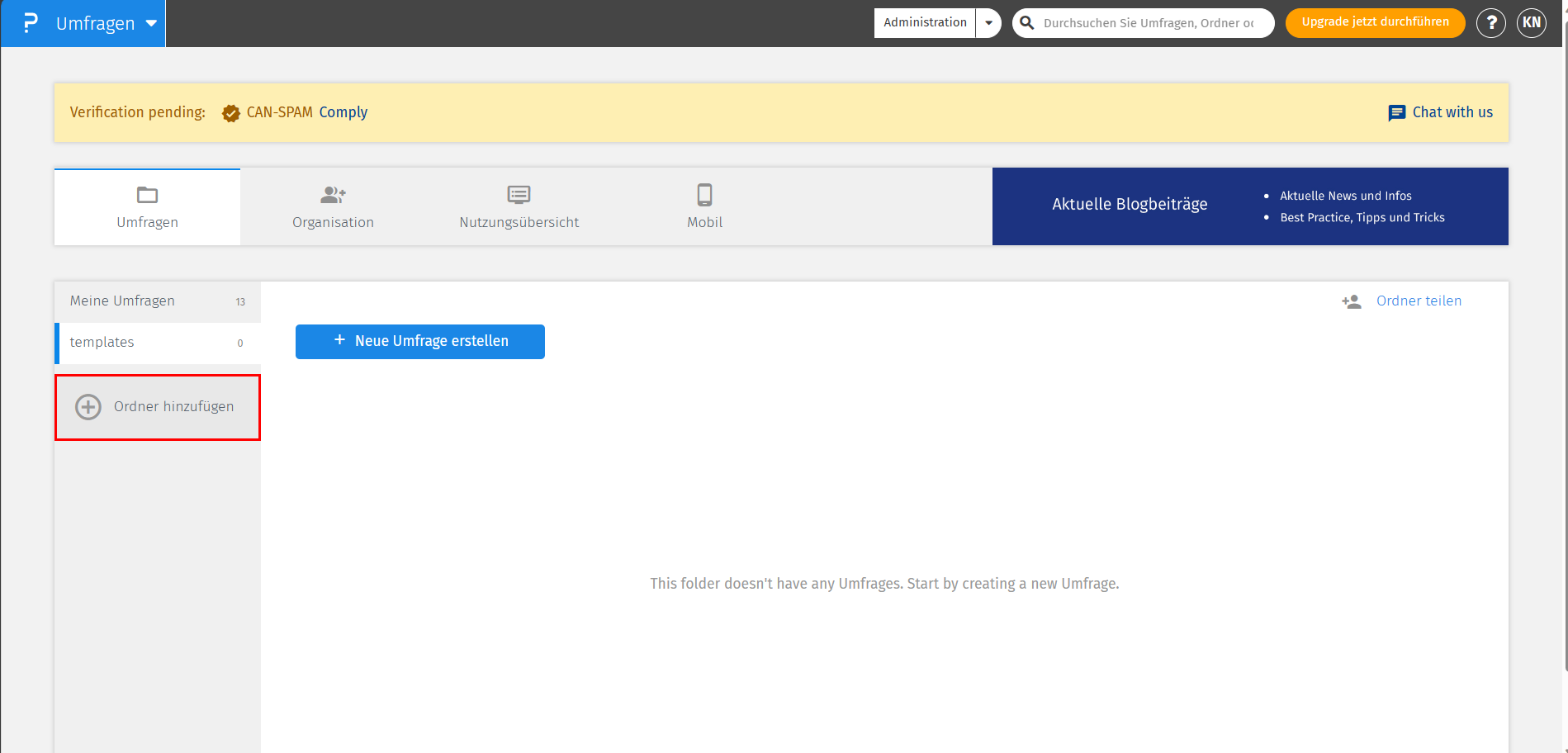
Task: Follow the Comply link
Action: coord(343,112)
